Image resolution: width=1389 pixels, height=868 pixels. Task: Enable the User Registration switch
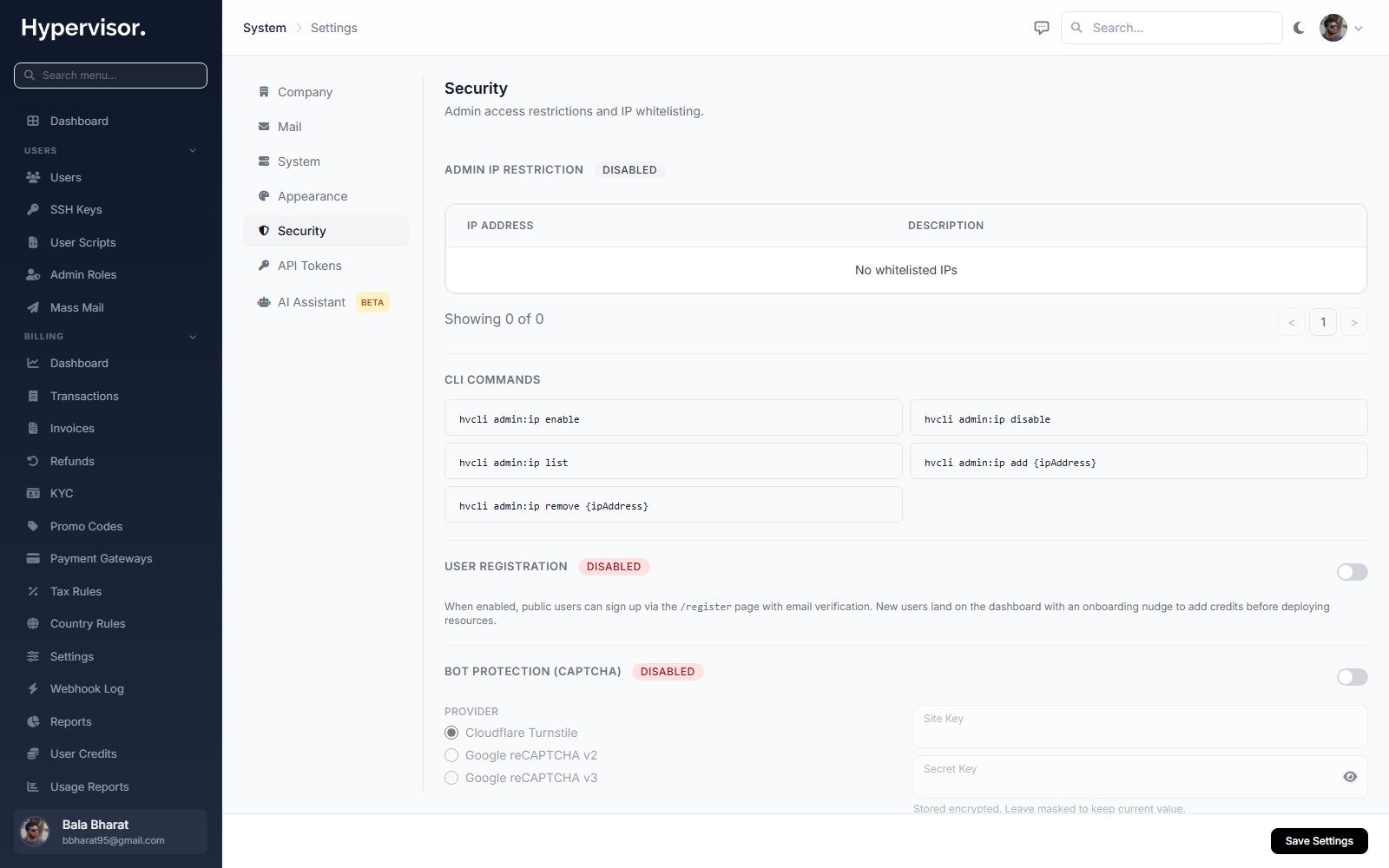pos(1352,572)
